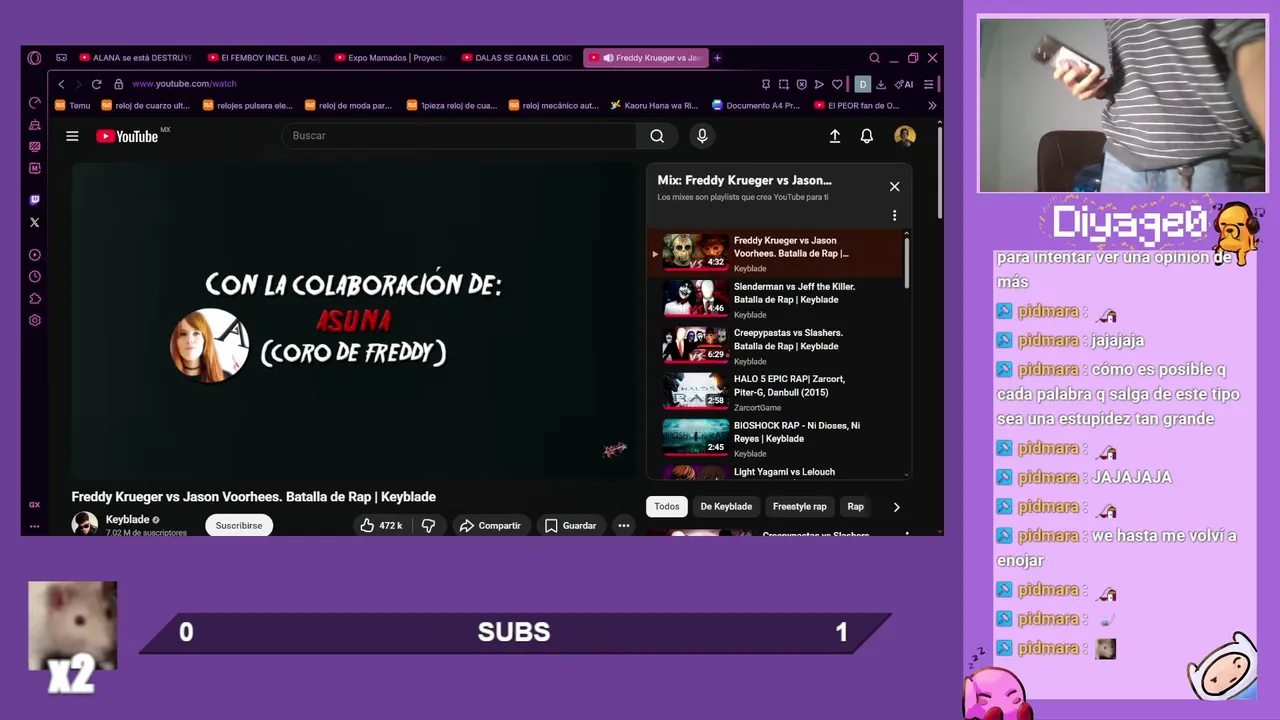Click the YouTube search 'Buscar' field
The height and width of the screenshot is (720, 1280).
pos(460,136)
